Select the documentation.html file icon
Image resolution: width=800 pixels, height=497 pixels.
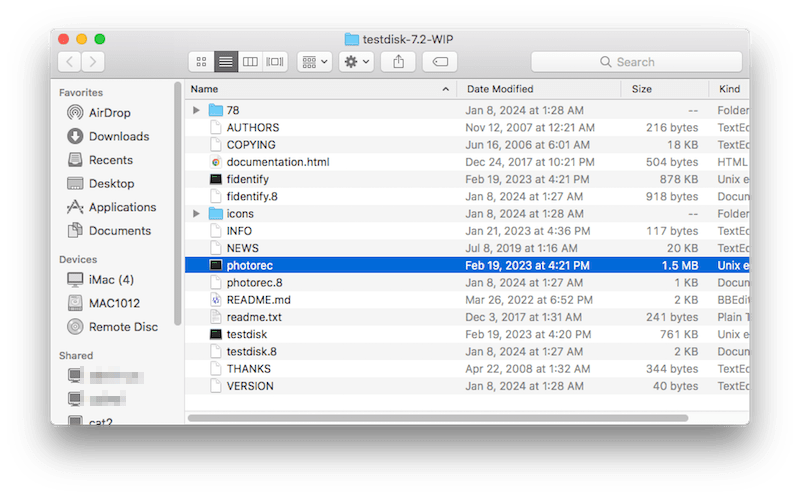pos(216,162)
